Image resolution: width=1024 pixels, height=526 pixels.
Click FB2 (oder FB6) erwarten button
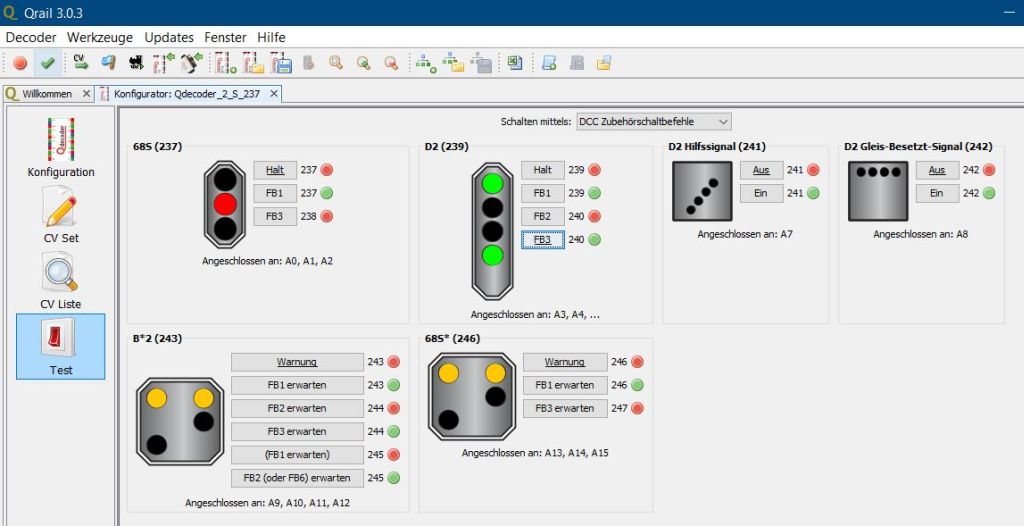tap(297, 478)
